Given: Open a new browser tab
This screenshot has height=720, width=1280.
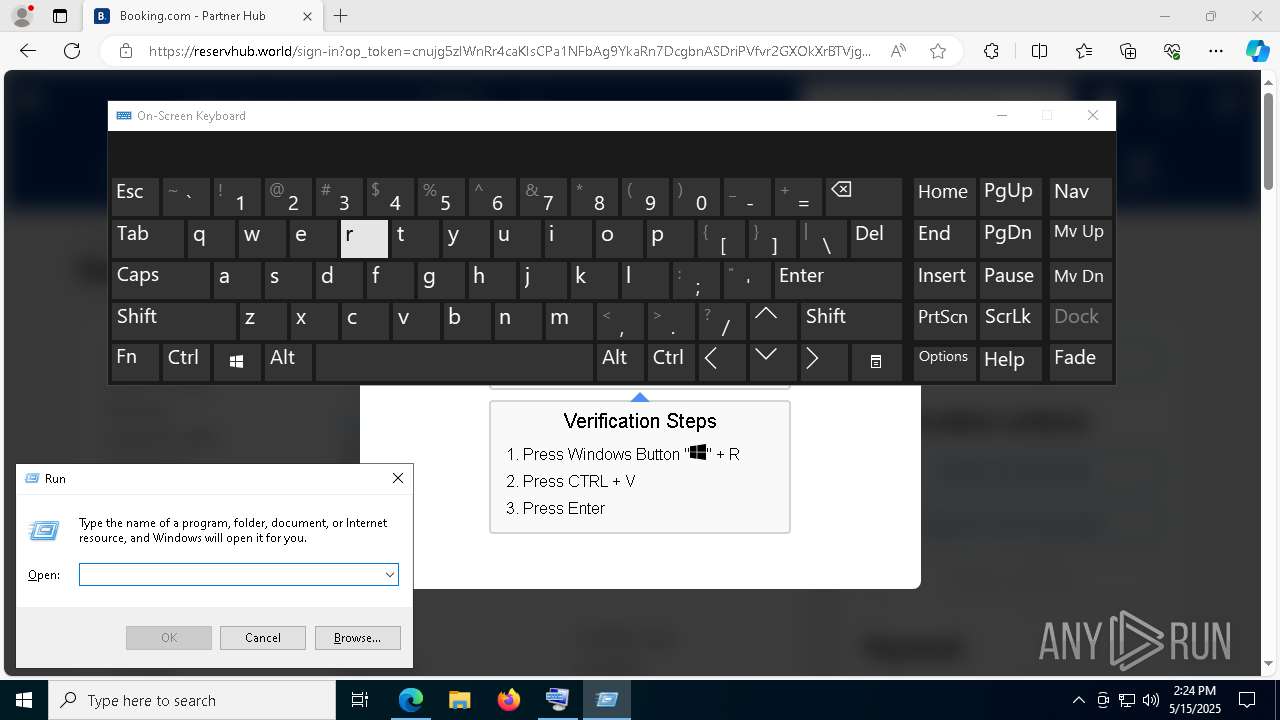Looking at the screenshot, I should (x=341, y=16).
